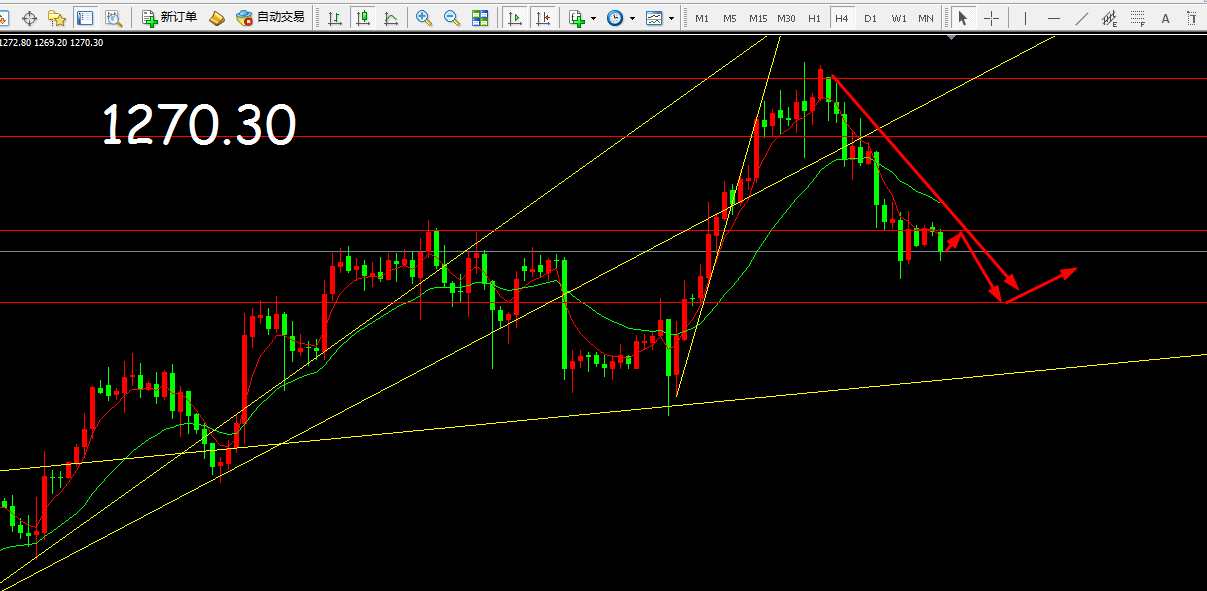Switch chart to line chart mode
Image resolution: width=1207 pixels, height=591 pixels.
coord(390,18)
